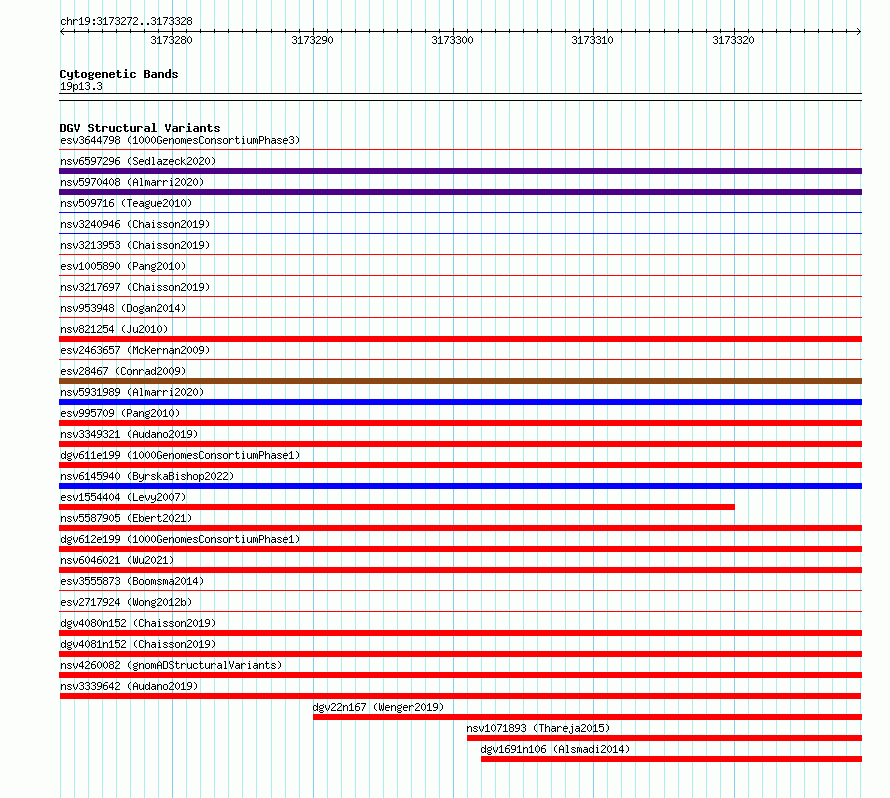Click the 19p13.3 band label
890x798 pixels.
pyautogui.click(x=81, y=86)
